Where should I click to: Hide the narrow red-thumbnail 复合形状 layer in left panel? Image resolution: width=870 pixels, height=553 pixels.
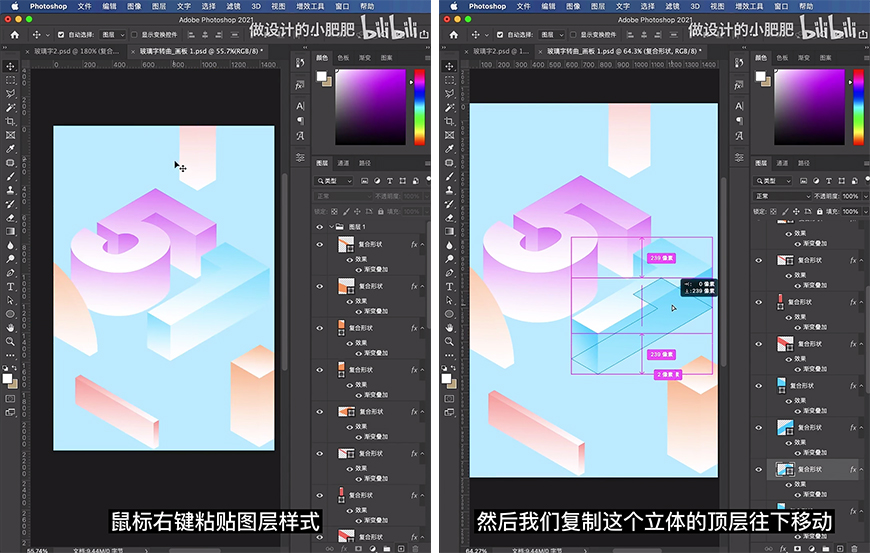point(320,495)
